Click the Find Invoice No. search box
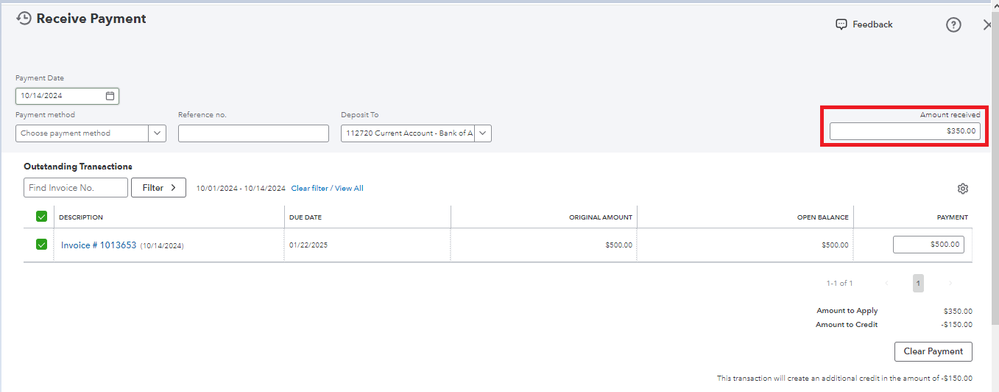 [76, 188]
